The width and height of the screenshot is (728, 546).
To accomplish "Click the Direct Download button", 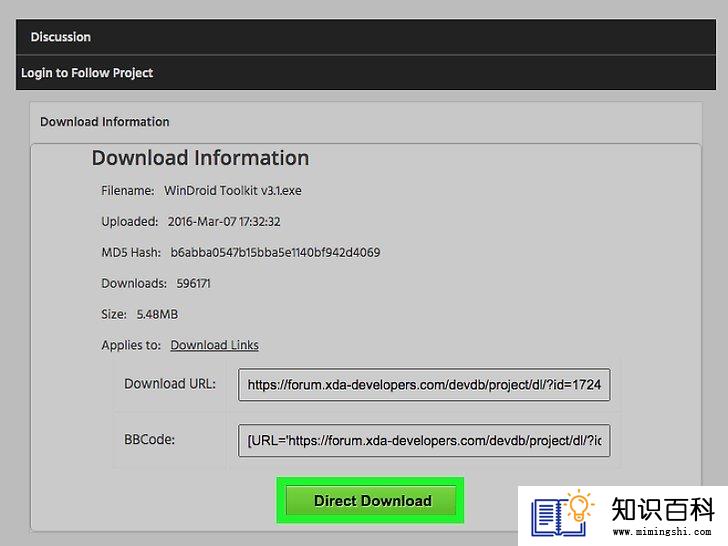I will pos(370,500).
